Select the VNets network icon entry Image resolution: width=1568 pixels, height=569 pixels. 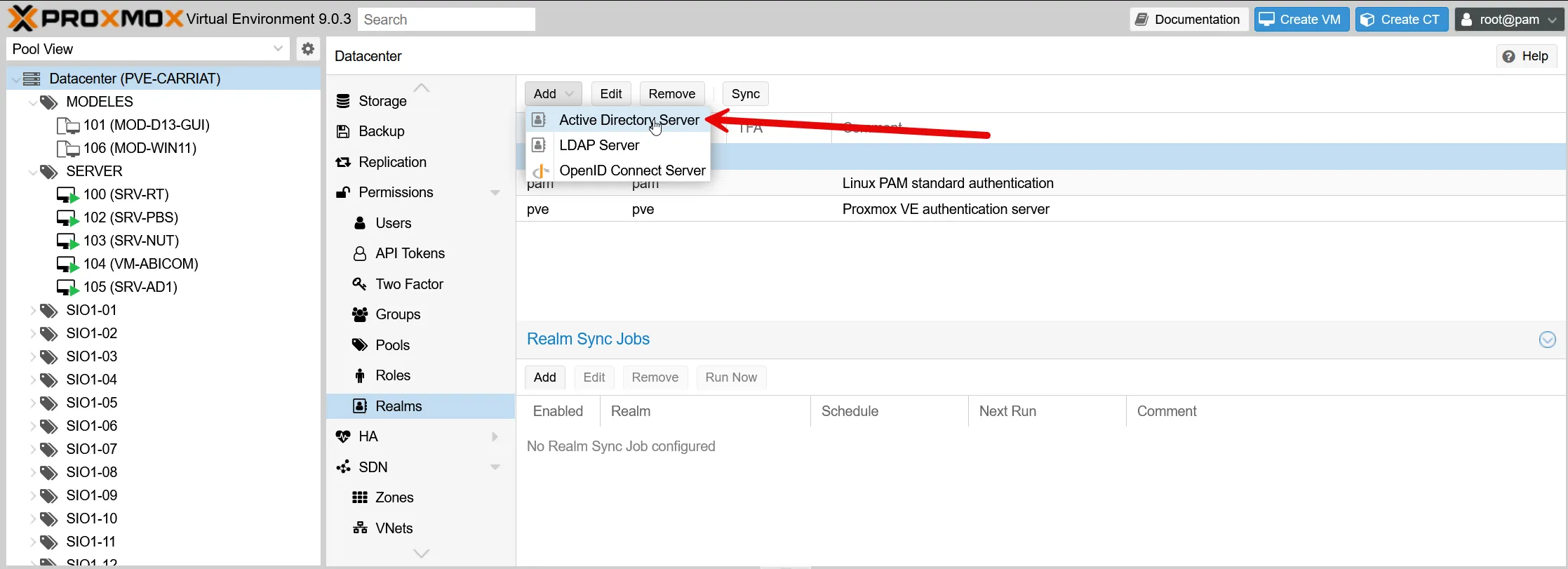point(359,528)
